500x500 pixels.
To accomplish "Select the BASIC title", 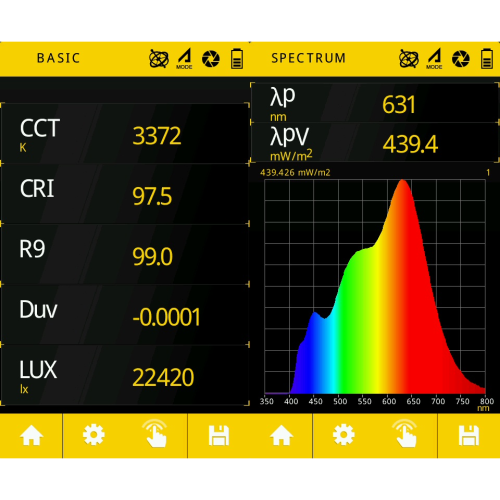I will coord(58,58).
